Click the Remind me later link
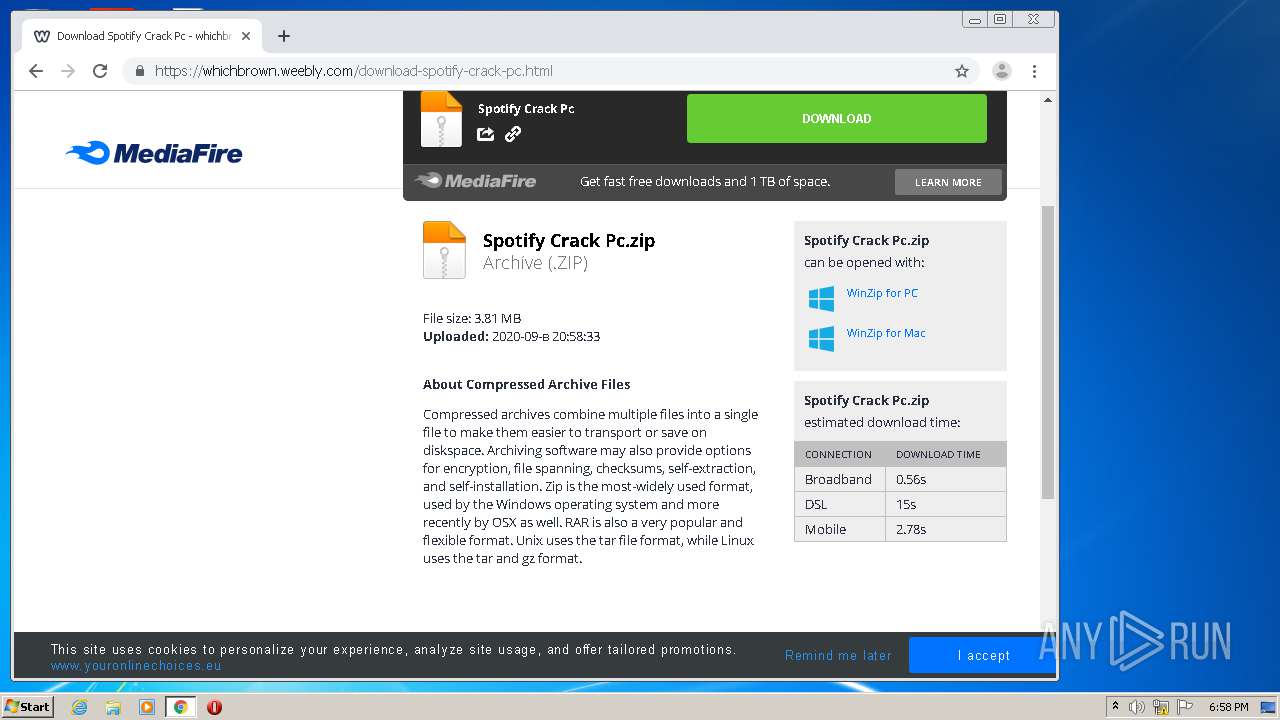Image resolution: width=1280 pixels, height=720 pixels. (x=838, y=656)
